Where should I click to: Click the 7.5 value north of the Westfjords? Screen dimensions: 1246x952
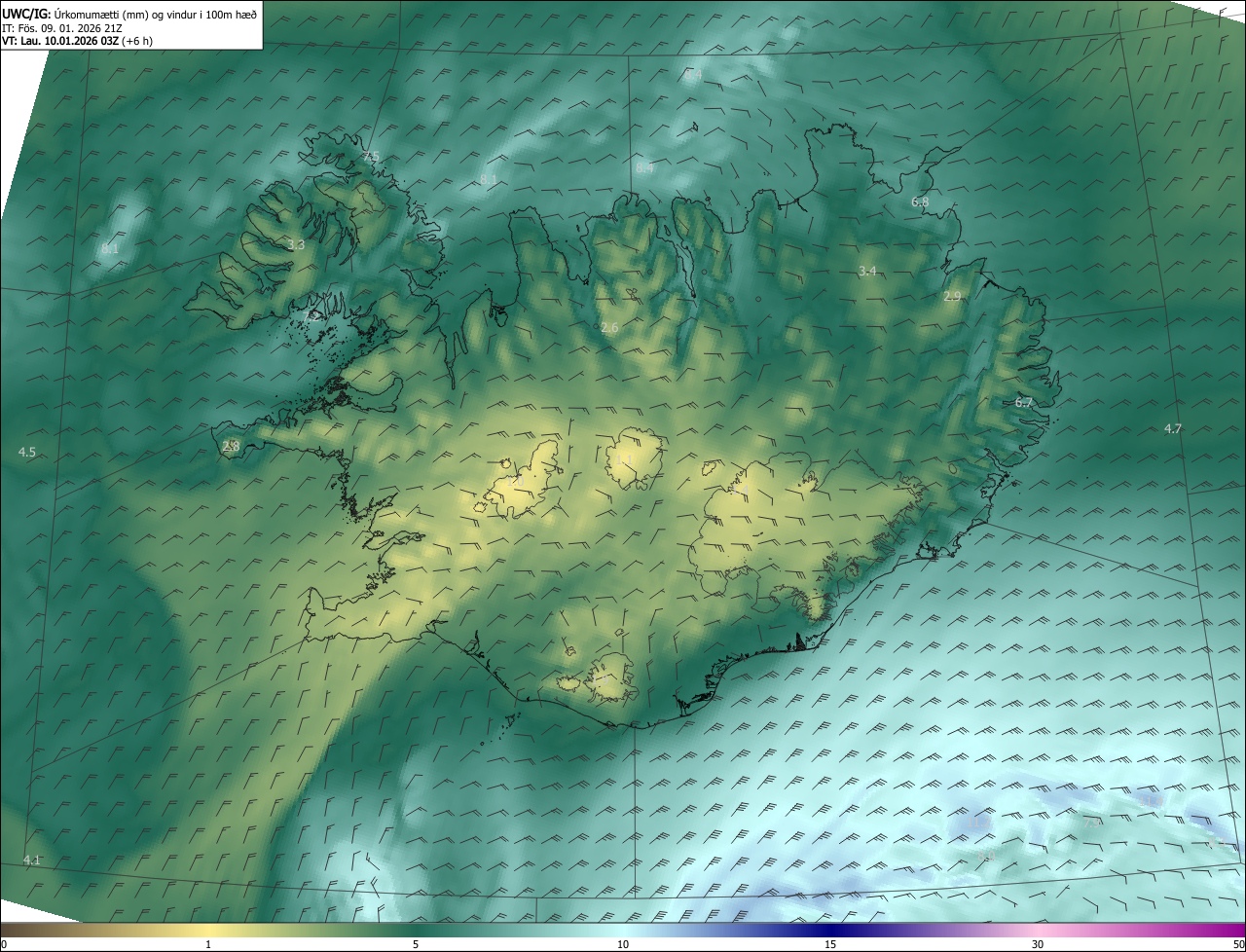pos(370,156)
